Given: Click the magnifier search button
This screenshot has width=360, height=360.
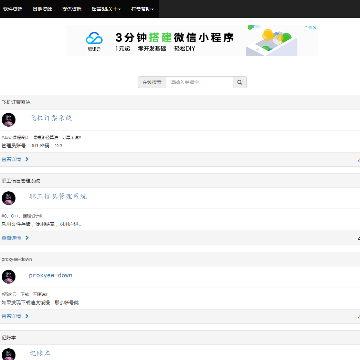Looking at the screenshot, I should point(240,82).
